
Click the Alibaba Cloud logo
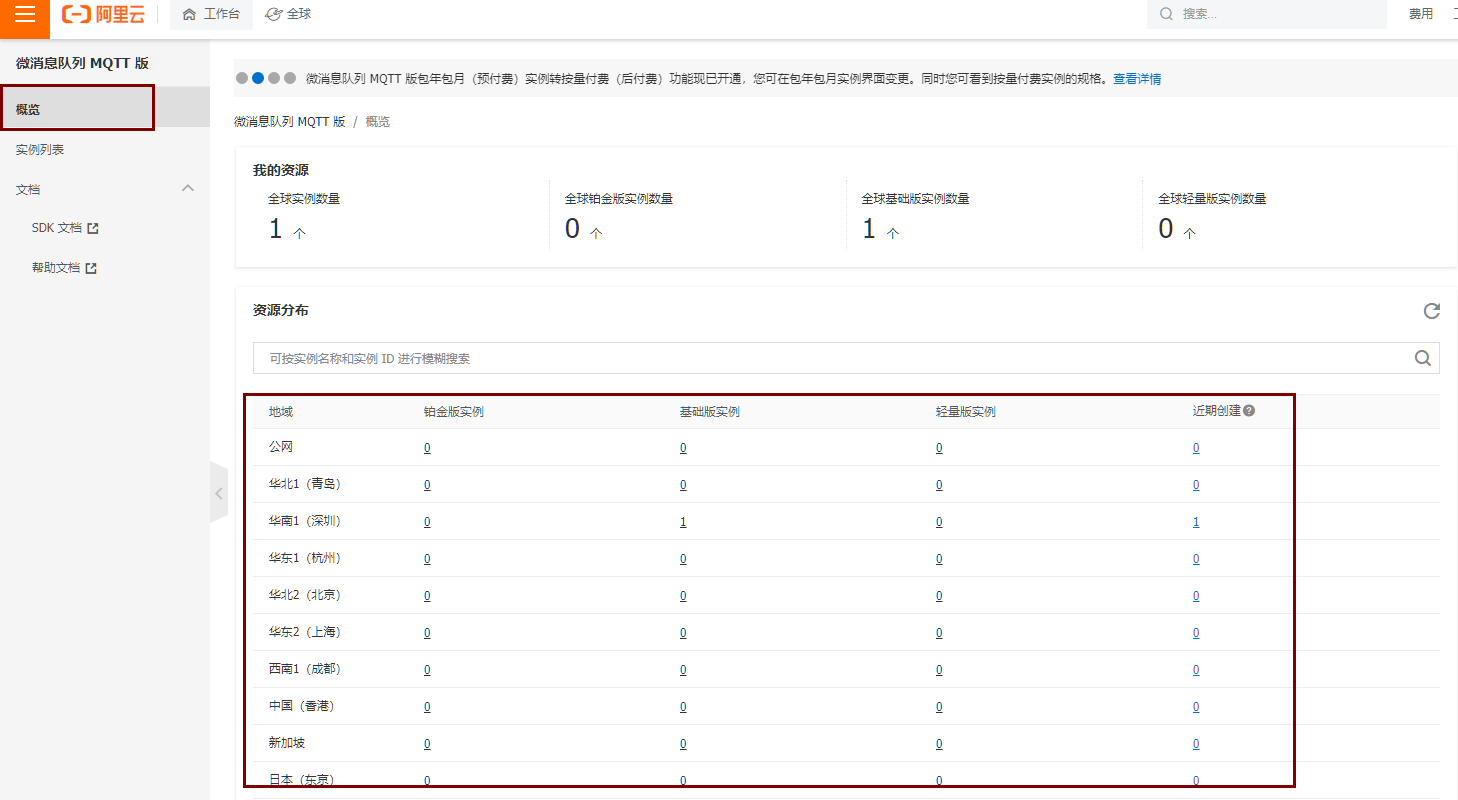click(103, 15)
